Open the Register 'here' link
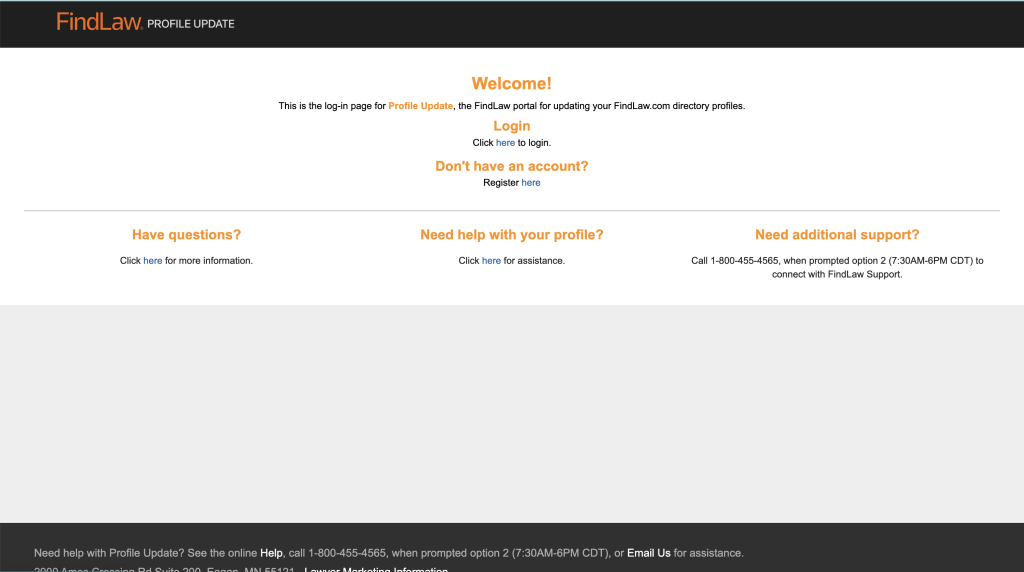1024x572 pixels. click(531, 182)
